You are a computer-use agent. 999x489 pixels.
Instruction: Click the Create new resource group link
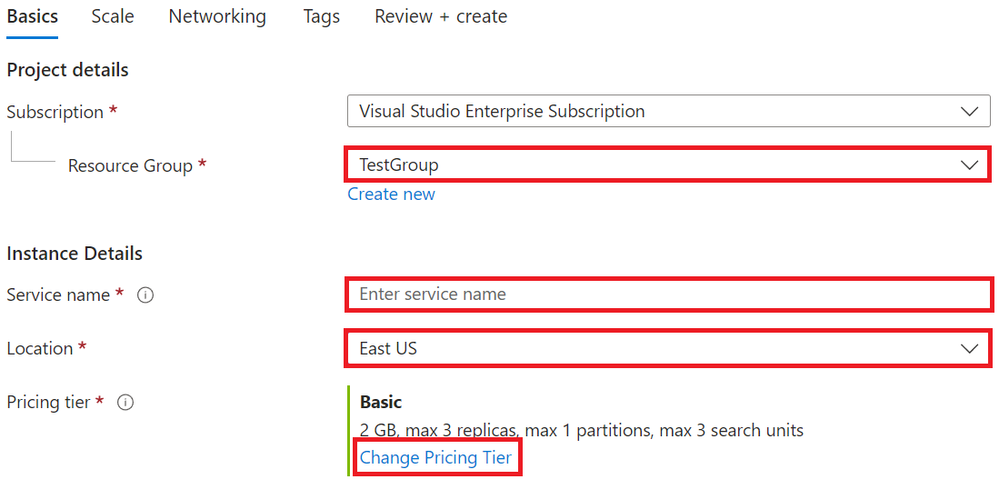[x=391, y=194]
